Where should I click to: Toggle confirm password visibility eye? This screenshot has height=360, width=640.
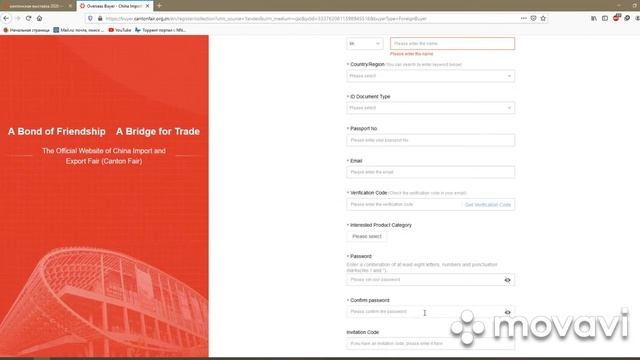click(x=507, y=312)
